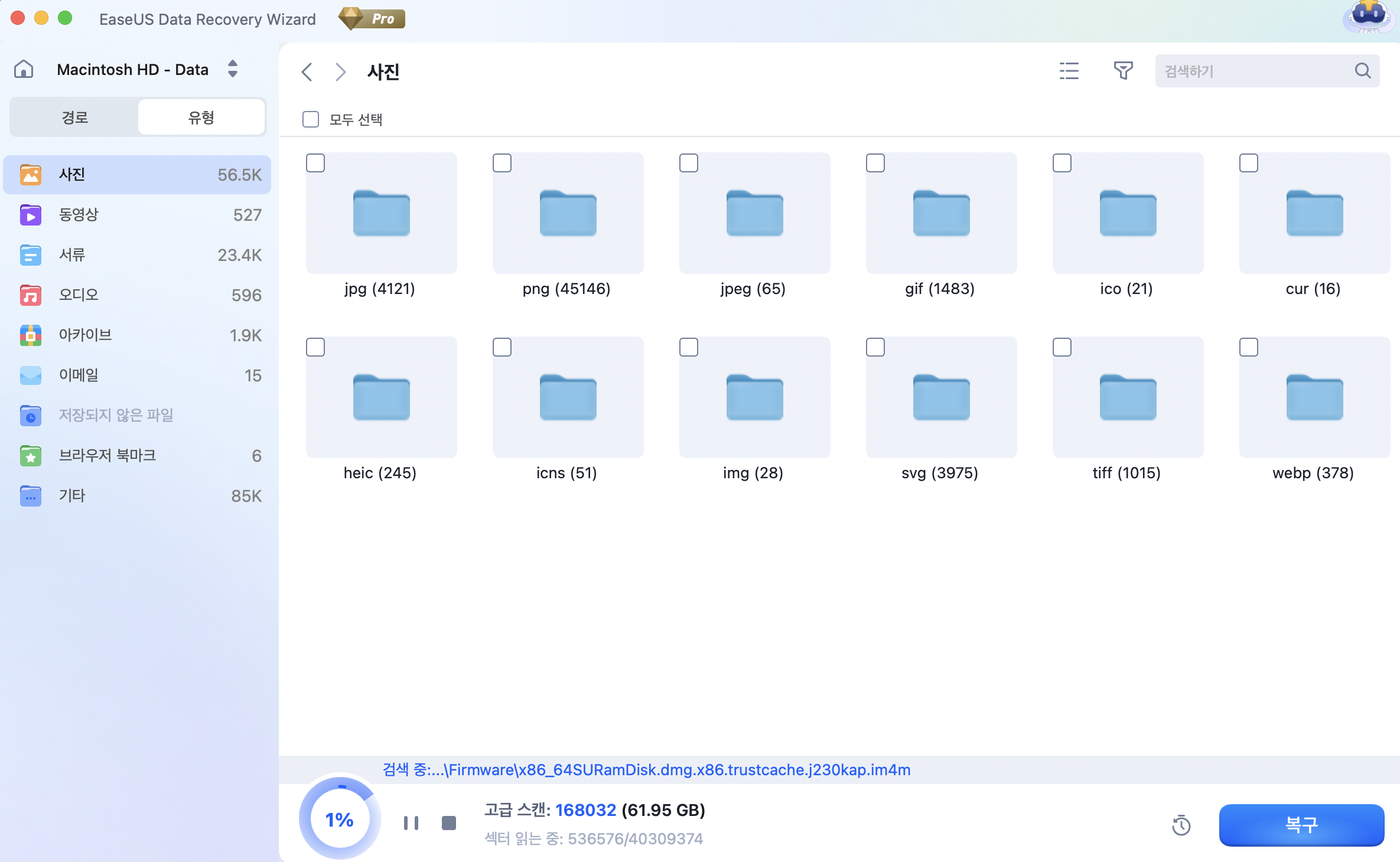Switch to list view layout
The height and width of the screenshot is (862, 1400).
[1069, 71]
